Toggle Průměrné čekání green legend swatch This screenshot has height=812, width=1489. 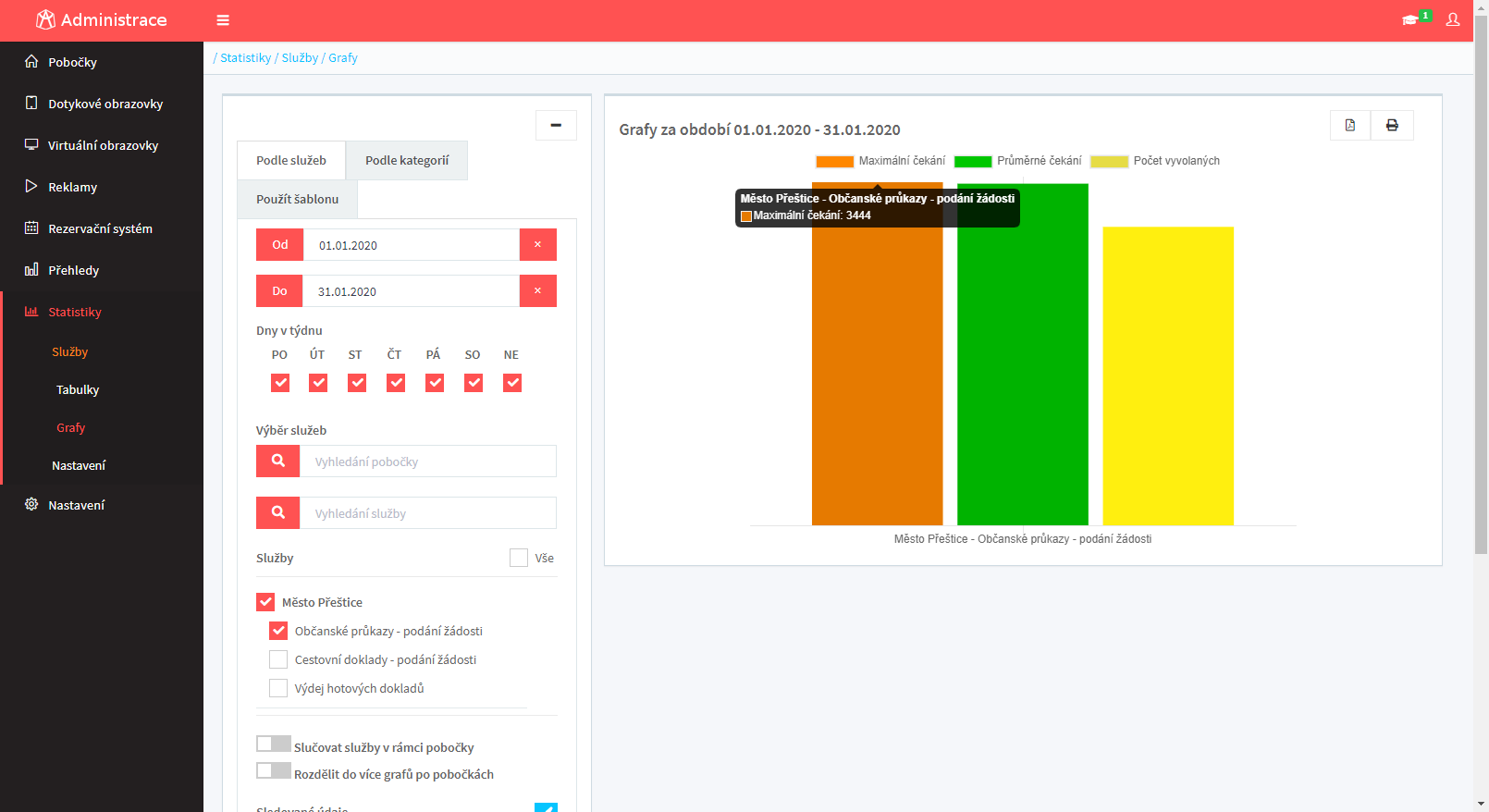click(973, 162)
